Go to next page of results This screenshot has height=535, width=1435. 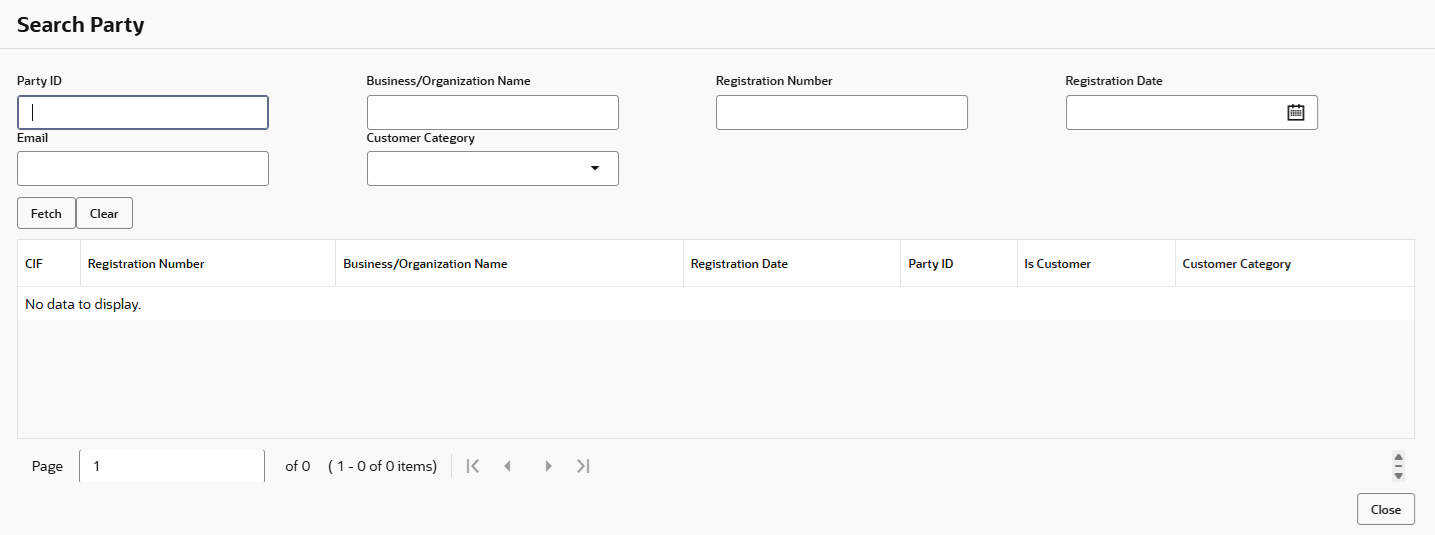[x=547, y=466]
